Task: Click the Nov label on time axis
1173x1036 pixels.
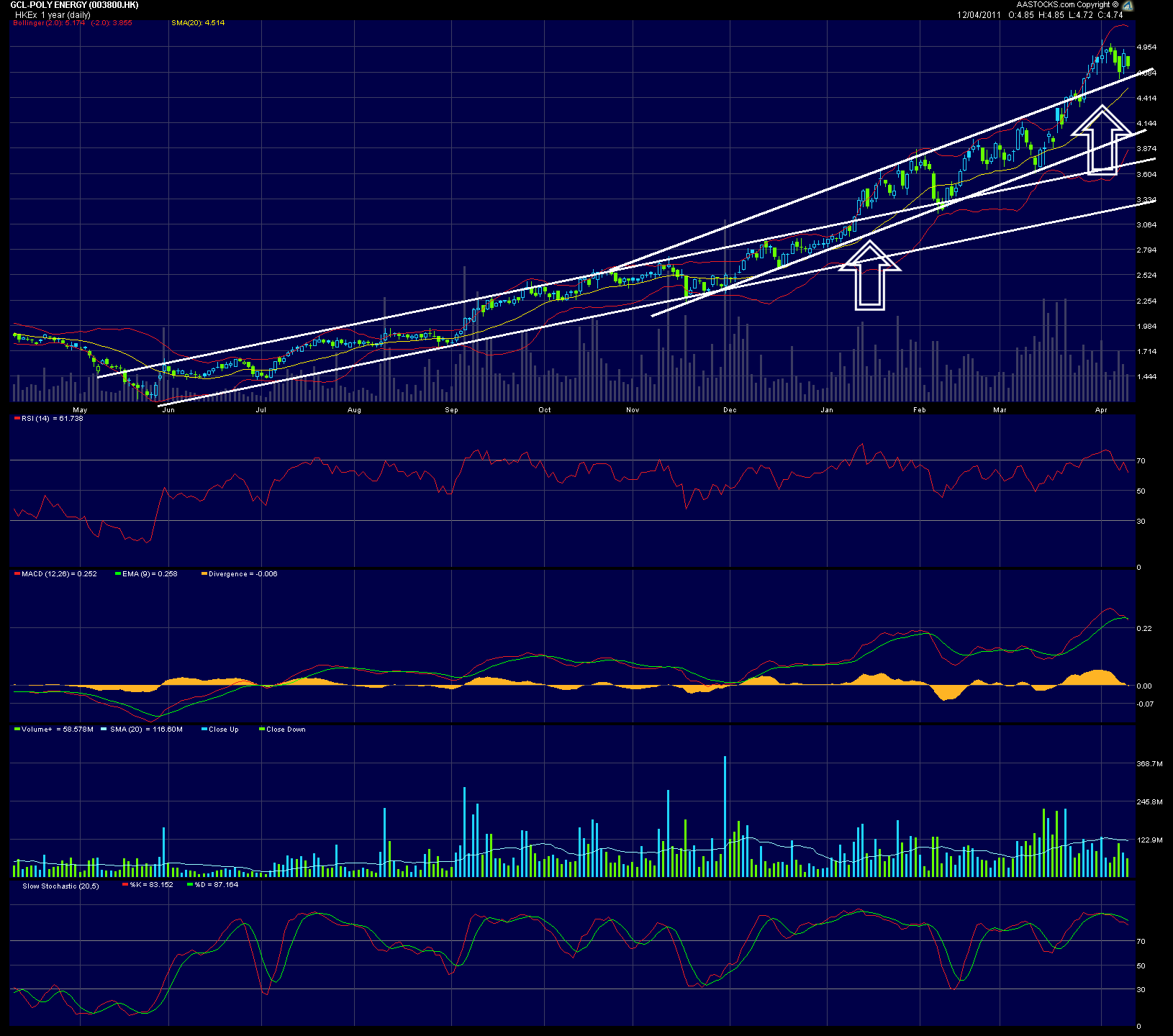Action: (x=633, y=410)
